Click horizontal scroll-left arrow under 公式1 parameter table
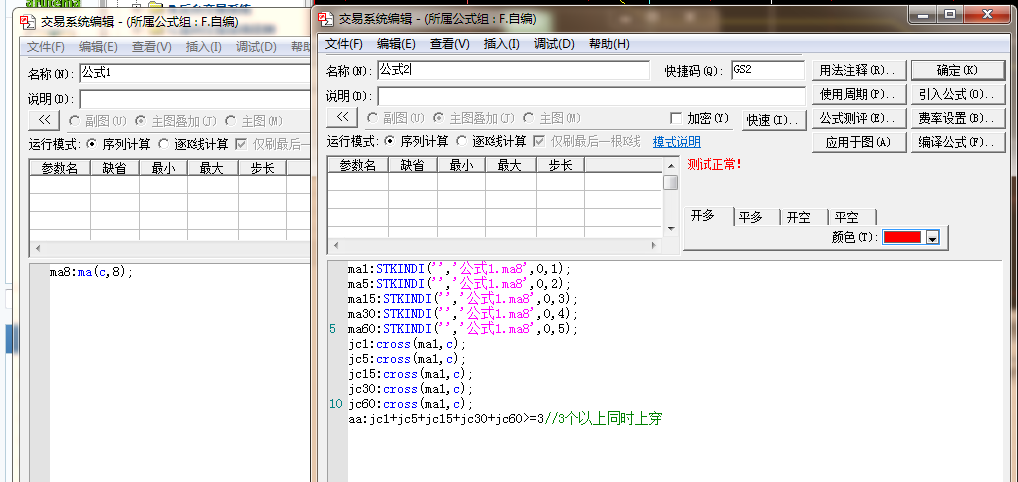 tap(38, 249)
